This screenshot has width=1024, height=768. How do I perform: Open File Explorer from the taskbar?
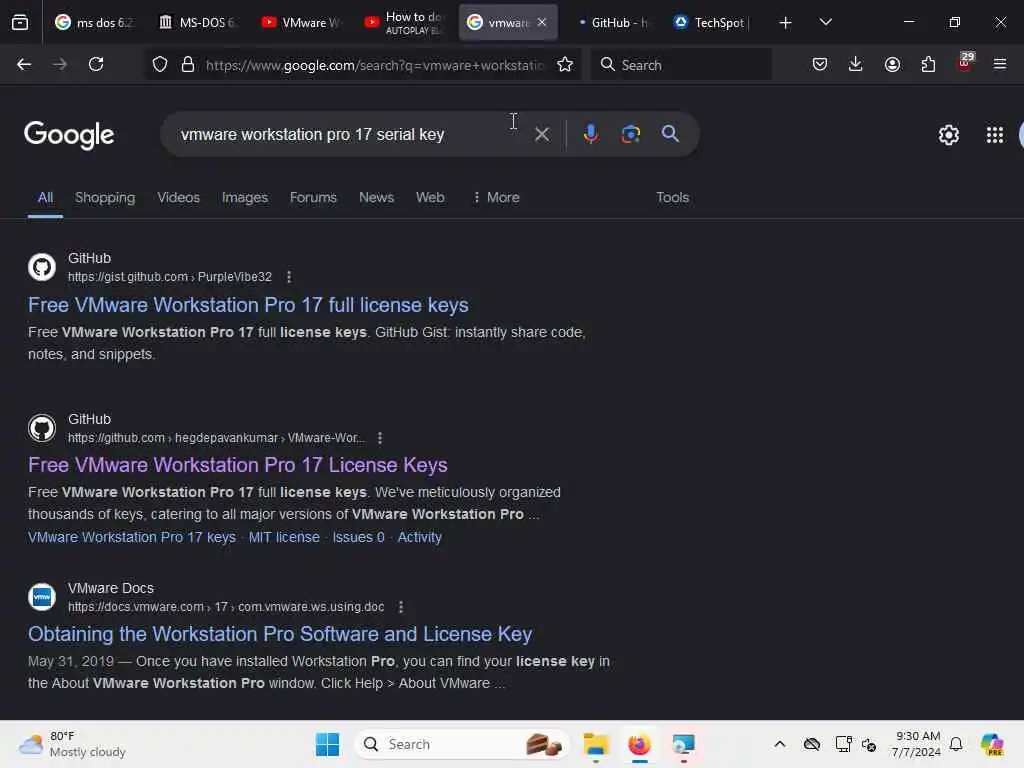596,744
